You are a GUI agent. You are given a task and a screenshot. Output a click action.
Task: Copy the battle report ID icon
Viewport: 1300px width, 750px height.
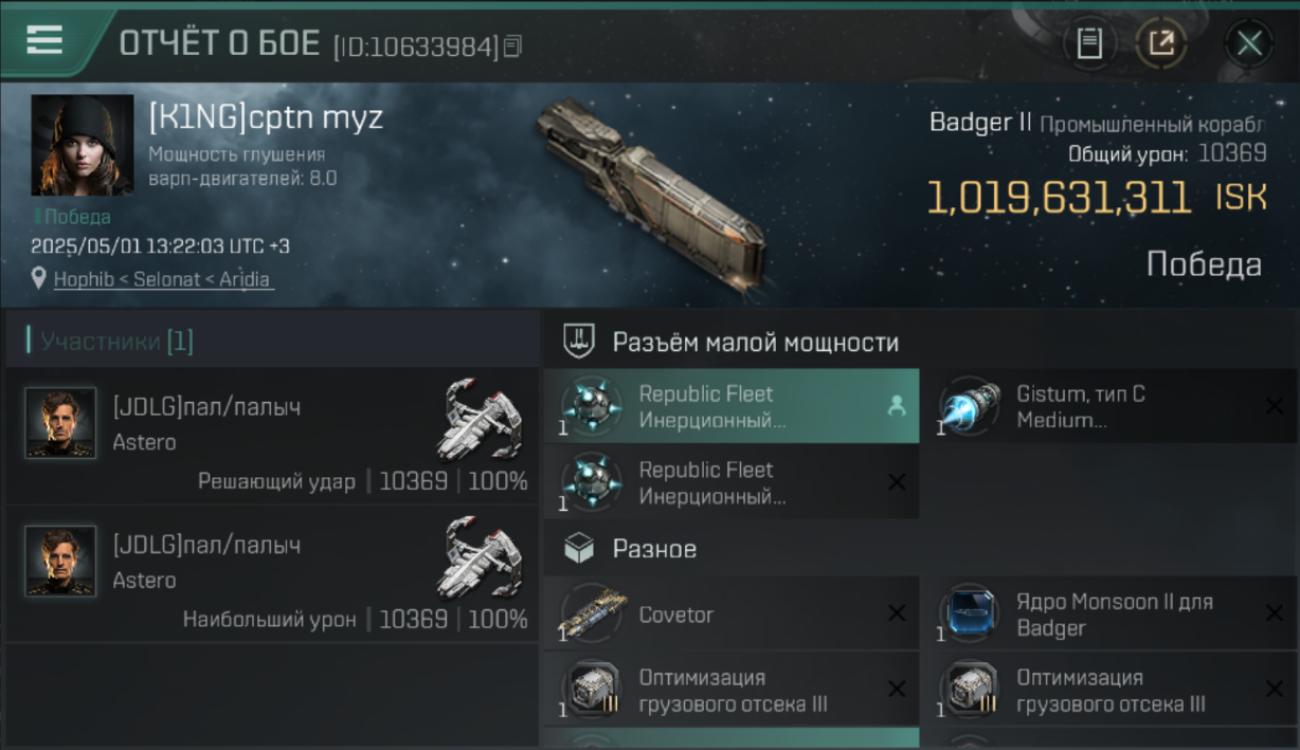click(x=512, y=46)
